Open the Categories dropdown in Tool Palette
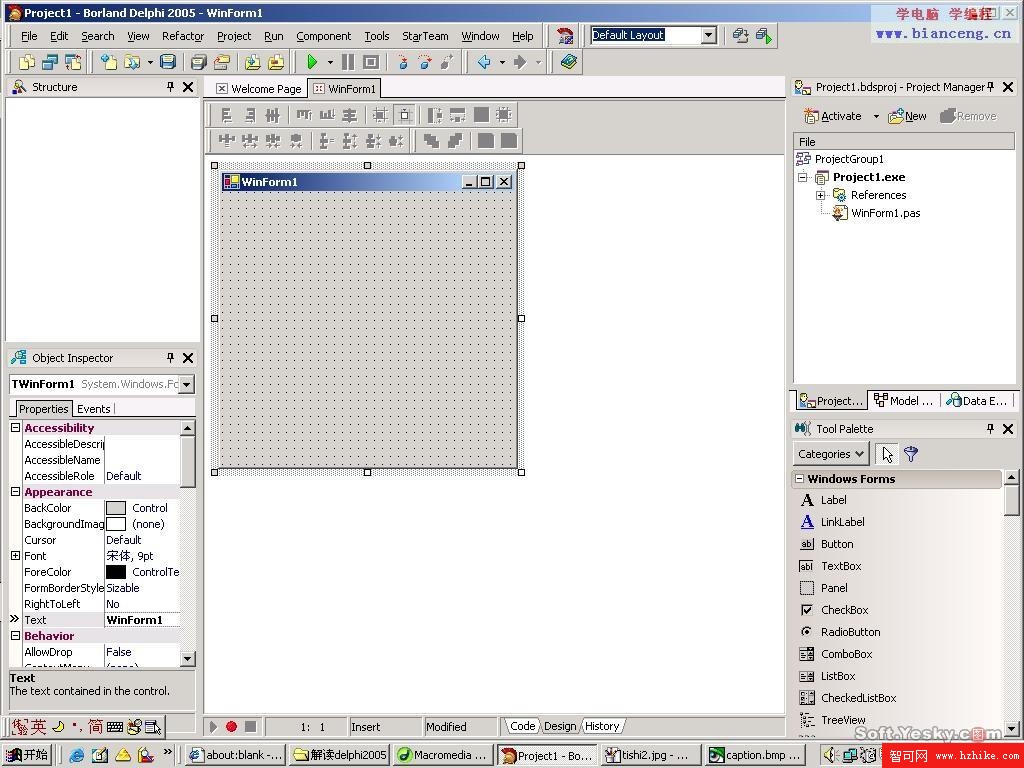The image size is (1024, 768). pos(831,454)
